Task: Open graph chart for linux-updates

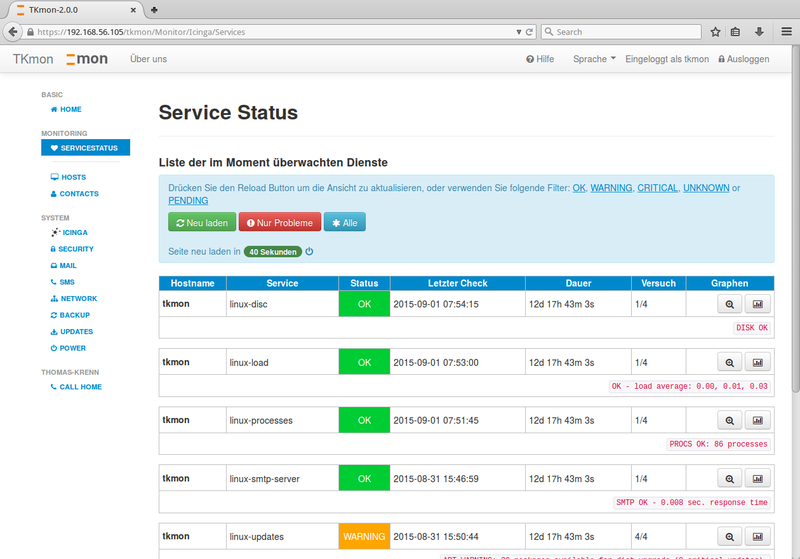Action: click(758, 537)
